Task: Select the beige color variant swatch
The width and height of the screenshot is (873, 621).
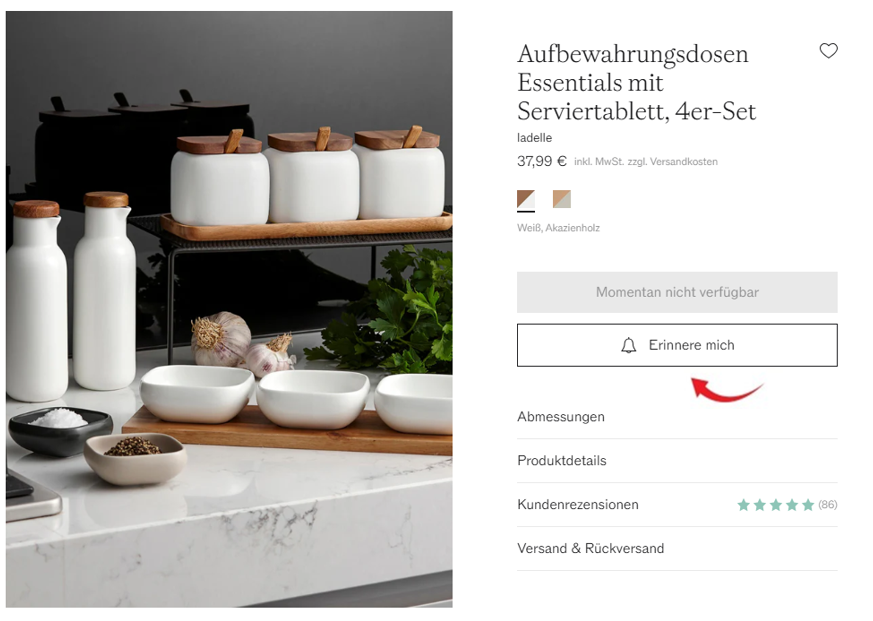Action: 561,199
